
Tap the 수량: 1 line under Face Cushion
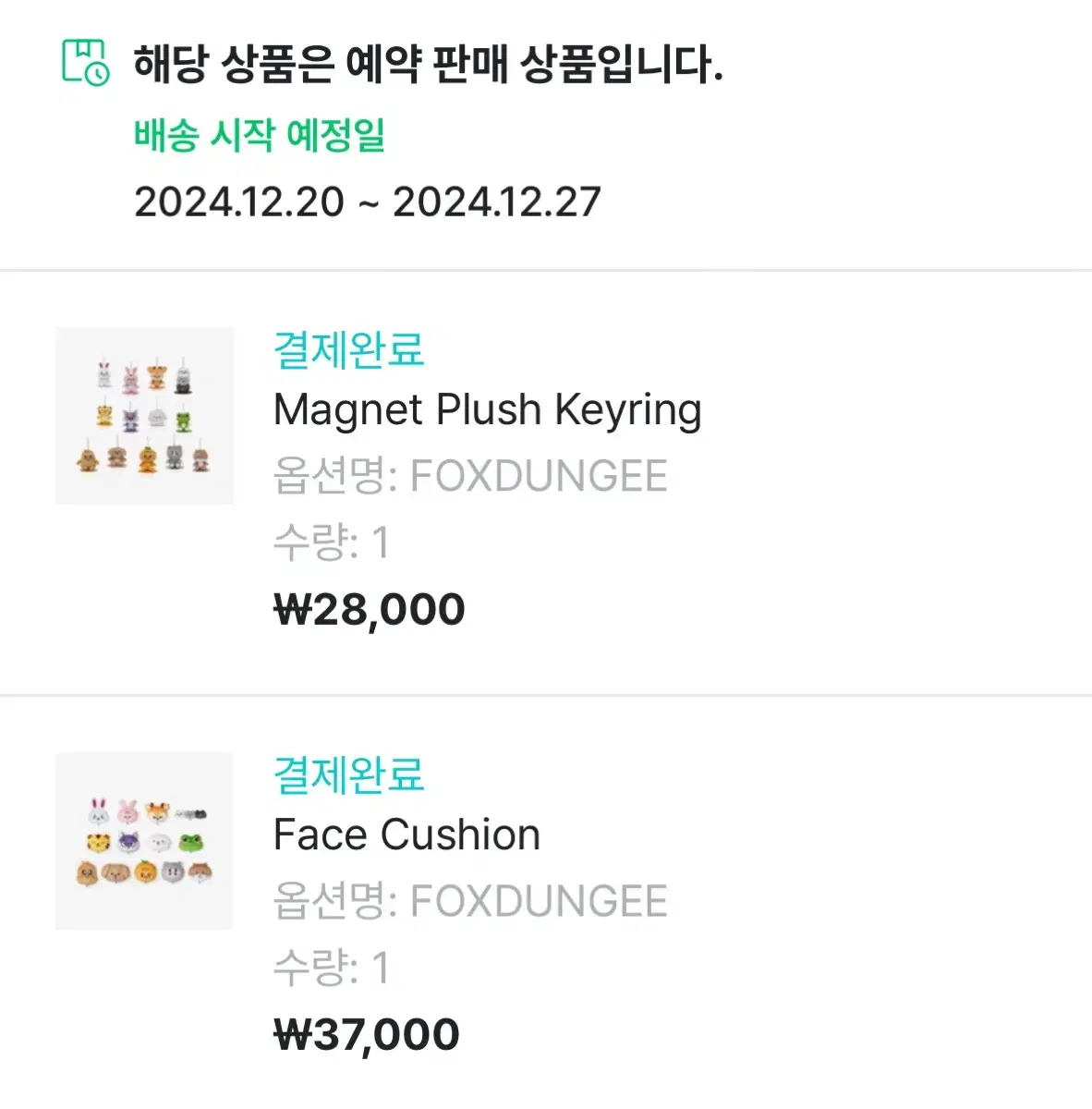coord(332,968)
